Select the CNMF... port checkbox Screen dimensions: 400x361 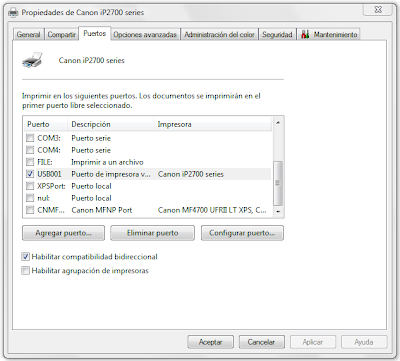30,210
